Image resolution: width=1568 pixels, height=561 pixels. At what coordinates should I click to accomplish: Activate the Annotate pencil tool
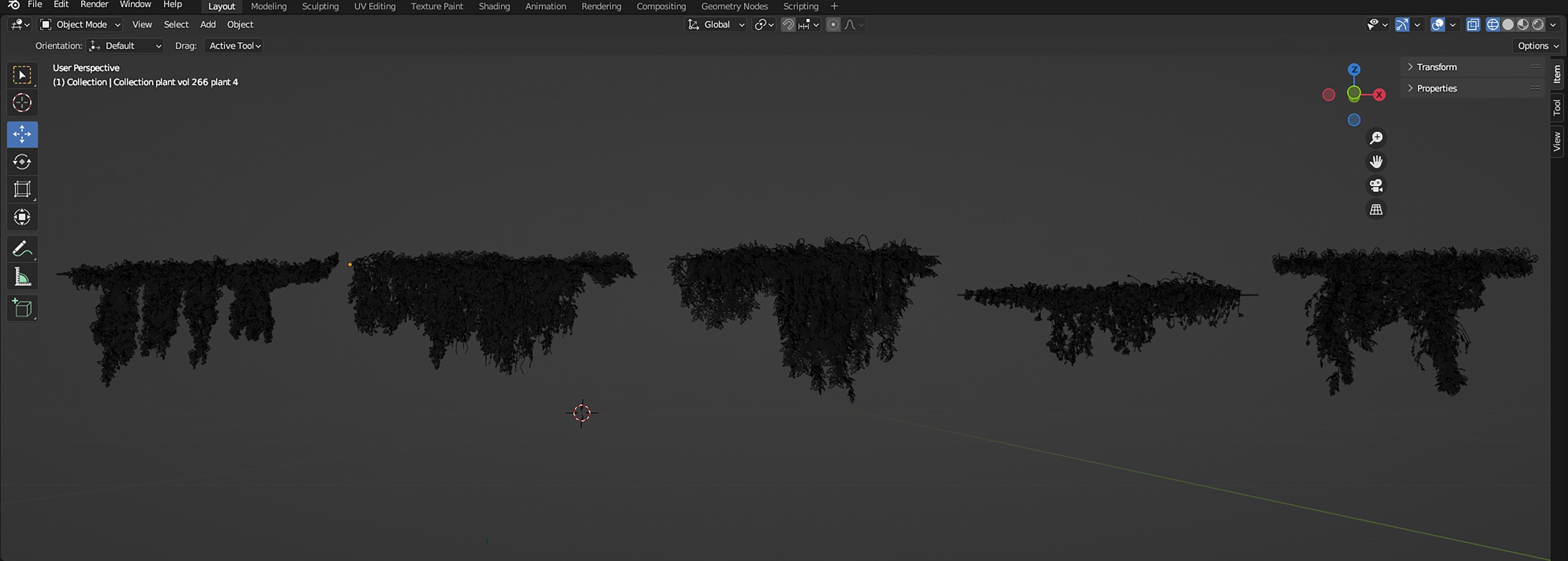23,250
